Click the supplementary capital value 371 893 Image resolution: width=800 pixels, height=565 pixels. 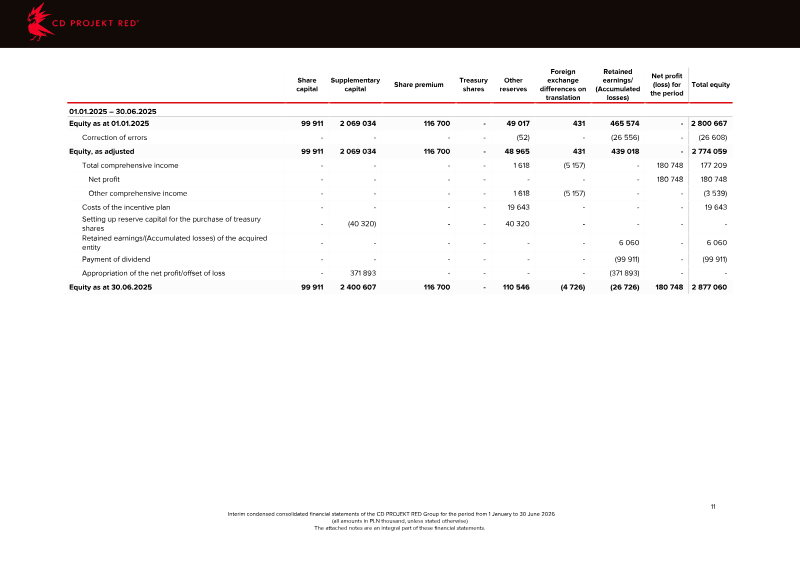[363, 273]
